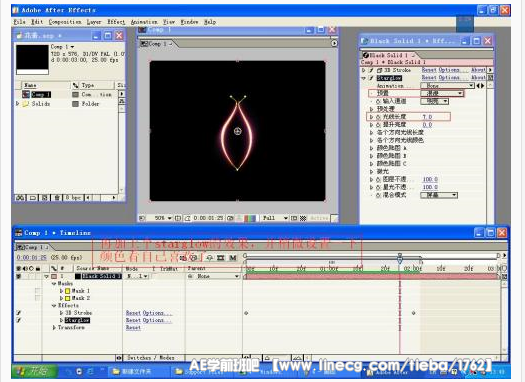
Task: Click the yellow Mask 2 color swatch
Action: tap(67, 298)
